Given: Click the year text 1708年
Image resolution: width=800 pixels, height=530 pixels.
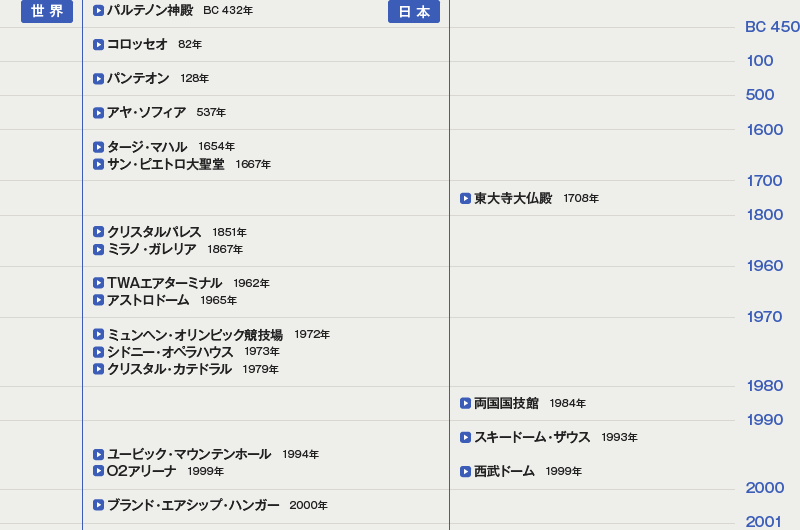Looking at the screenshot, I should tap(581, 198).
